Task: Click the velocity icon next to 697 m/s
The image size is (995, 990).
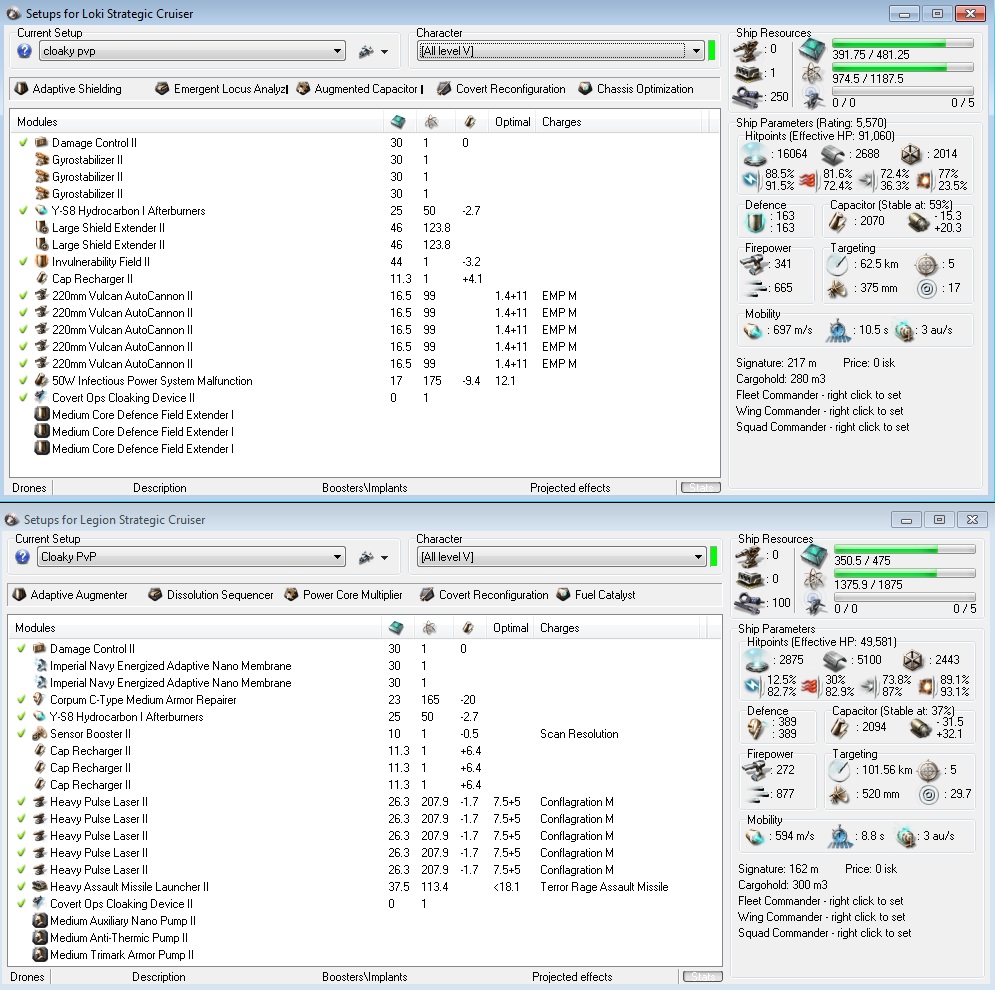Action: click(x=753, y=330)
